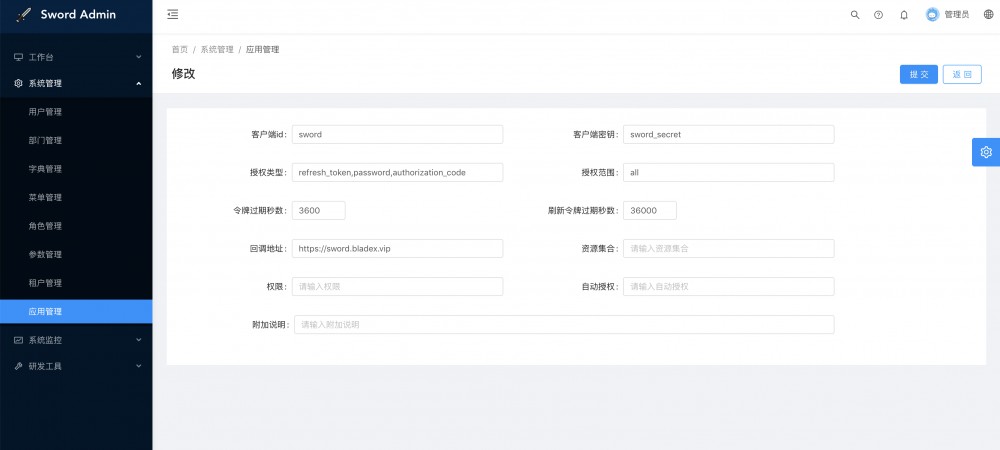The image size is (1000, 450).
Task: Open 部门管理 in the sidebar
Action: 76,141
